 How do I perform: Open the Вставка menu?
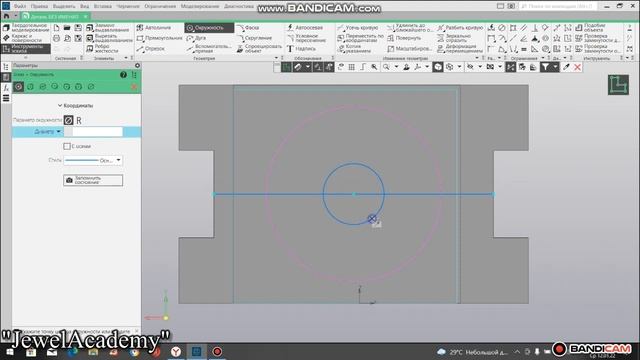point(102,6)
